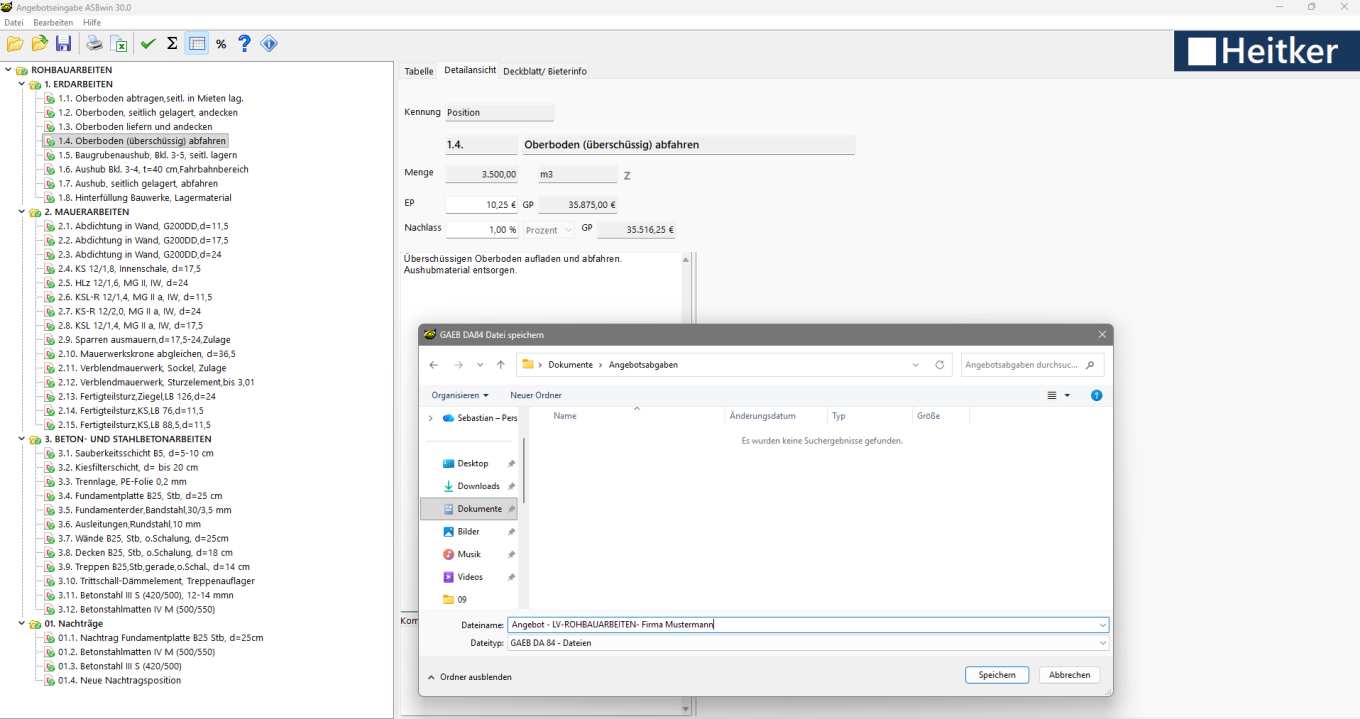Click the Angebotsabgaben breadcrumb
The width and height of the screenshot is (1360, 719).
click(645, 365)
